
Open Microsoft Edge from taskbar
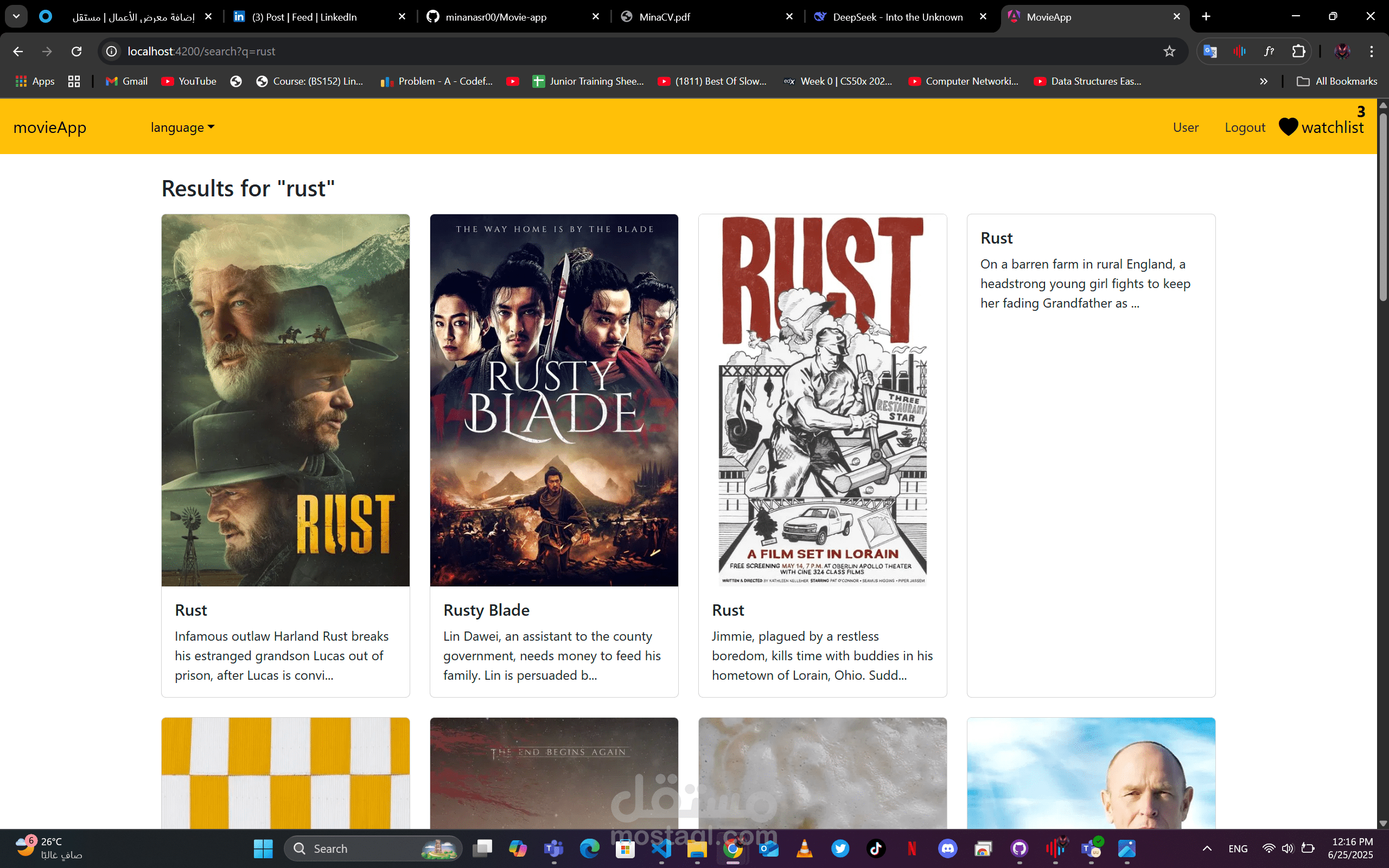click(x=589, y=848)
